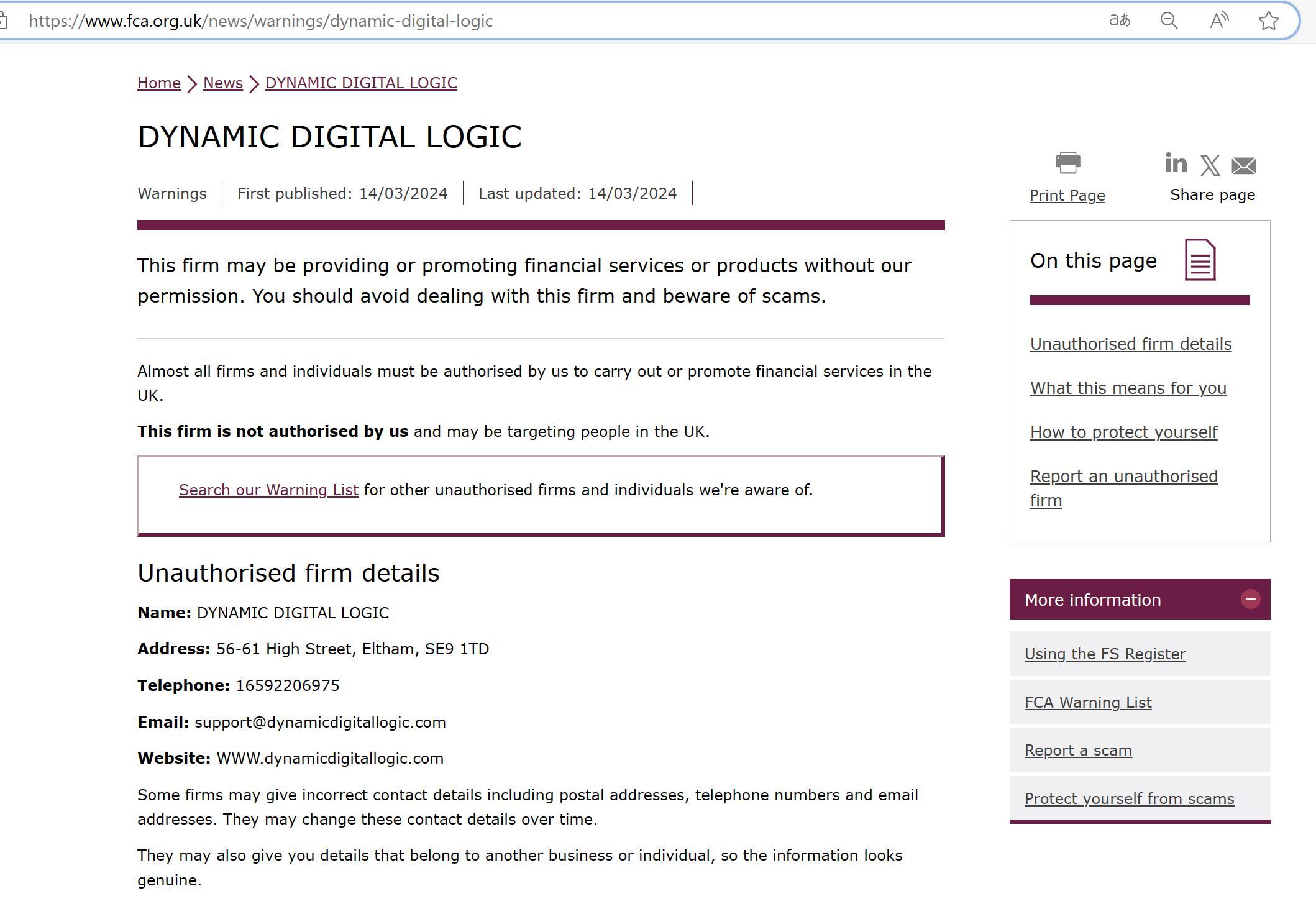Share page by email envelope icon

tap(1243, 166)
